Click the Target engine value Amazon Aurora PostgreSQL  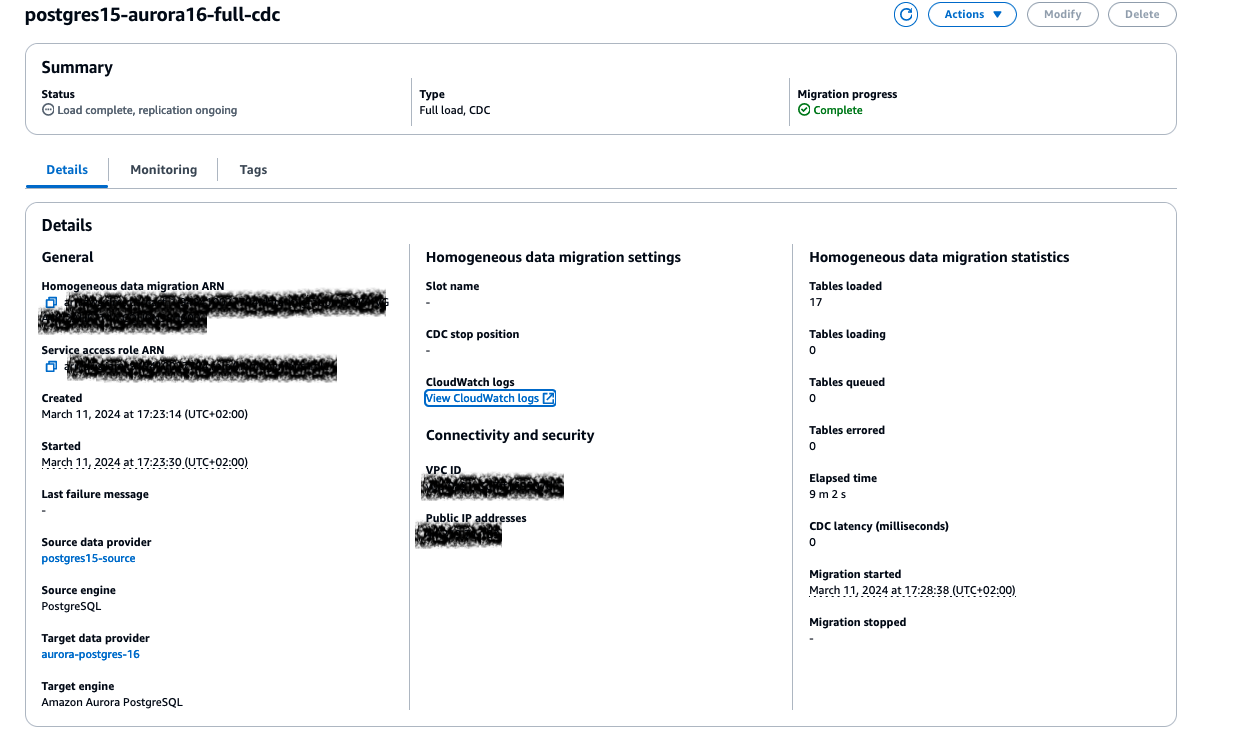click(112, 702)
